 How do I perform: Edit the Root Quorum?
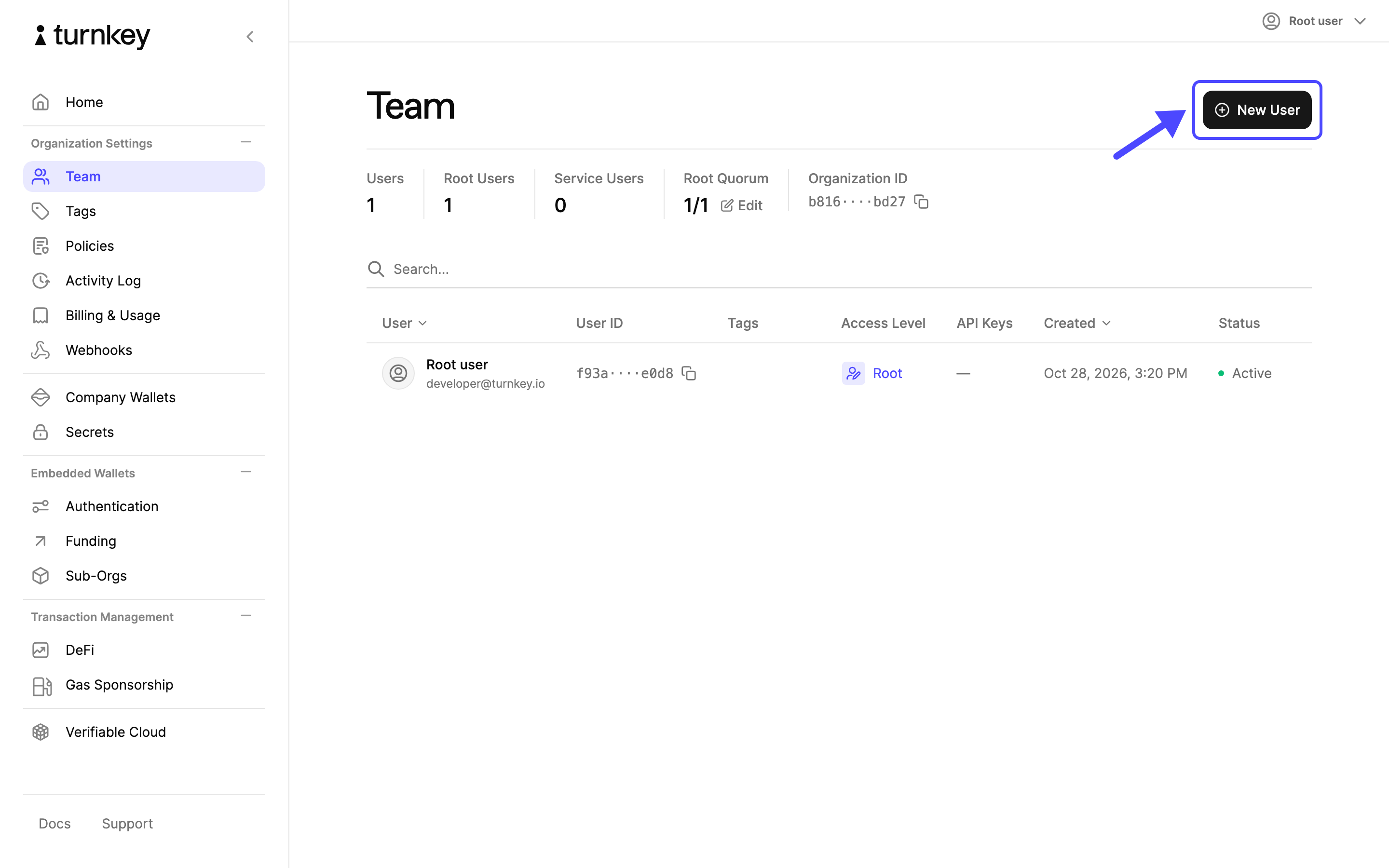(741, 205)
